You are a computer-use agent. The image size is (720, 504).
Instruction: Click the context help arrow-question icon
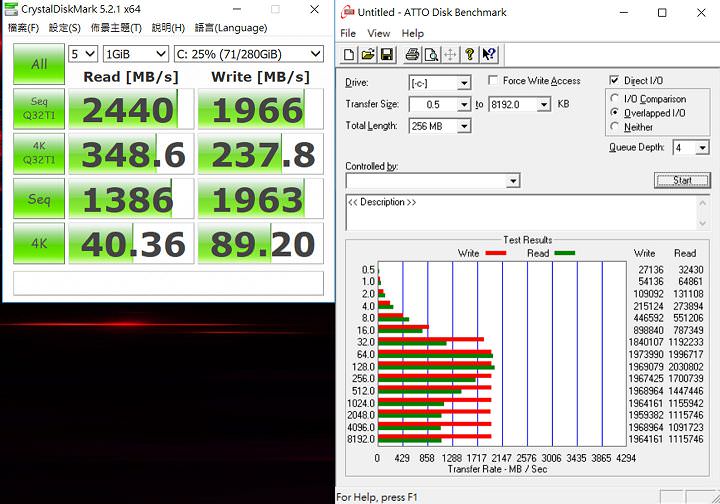489,54
